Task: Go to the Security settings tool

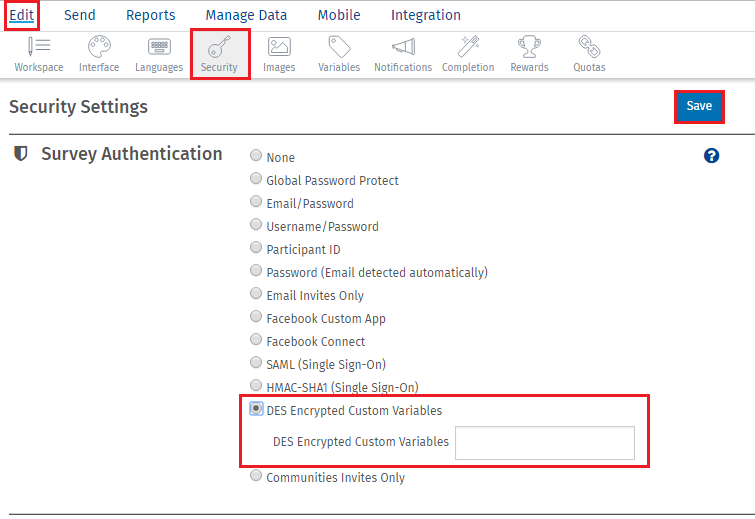Action: tap(219, 54)
